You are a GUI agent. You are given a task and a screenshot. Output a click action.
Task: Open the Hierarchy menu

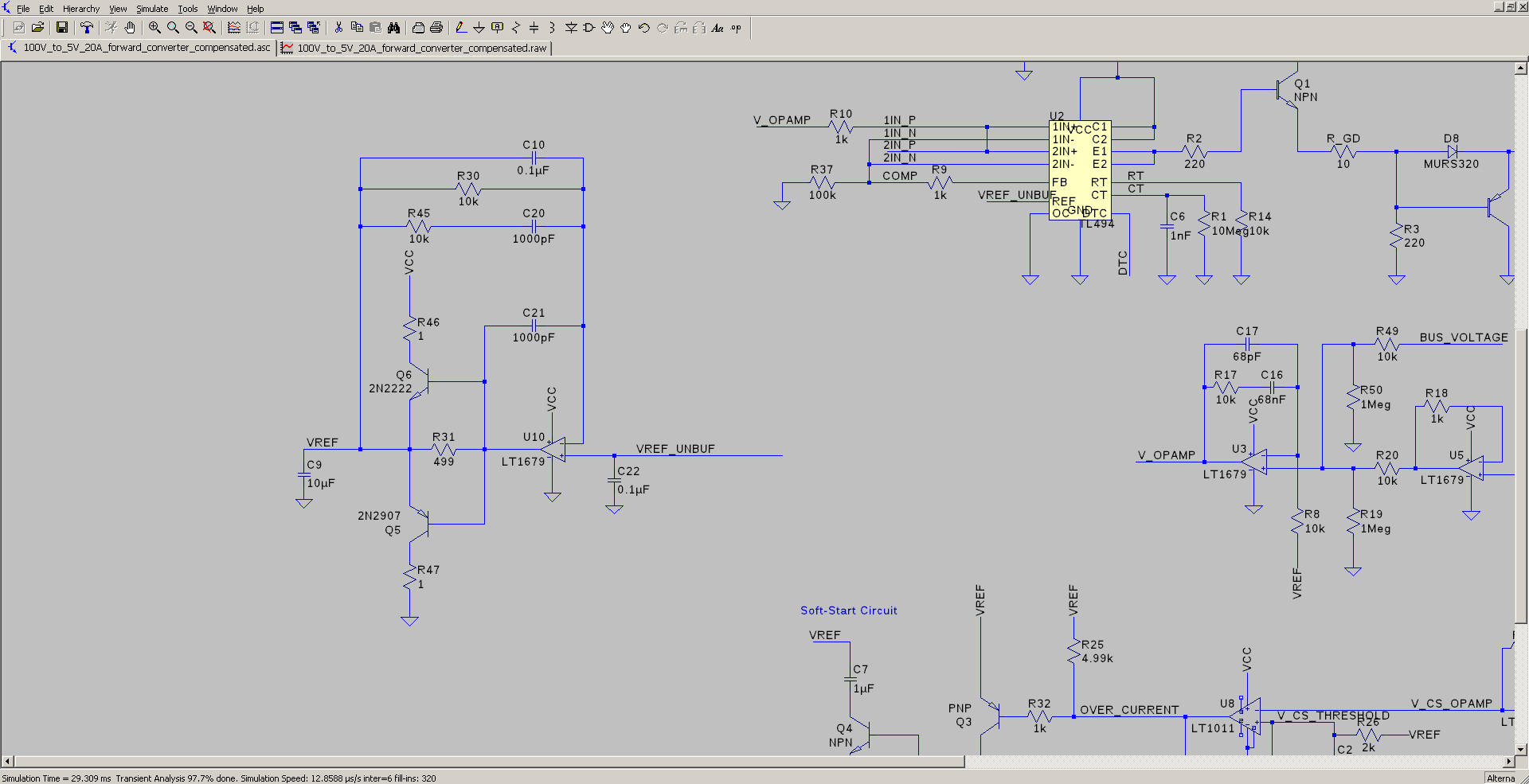[x=81, y=9]
